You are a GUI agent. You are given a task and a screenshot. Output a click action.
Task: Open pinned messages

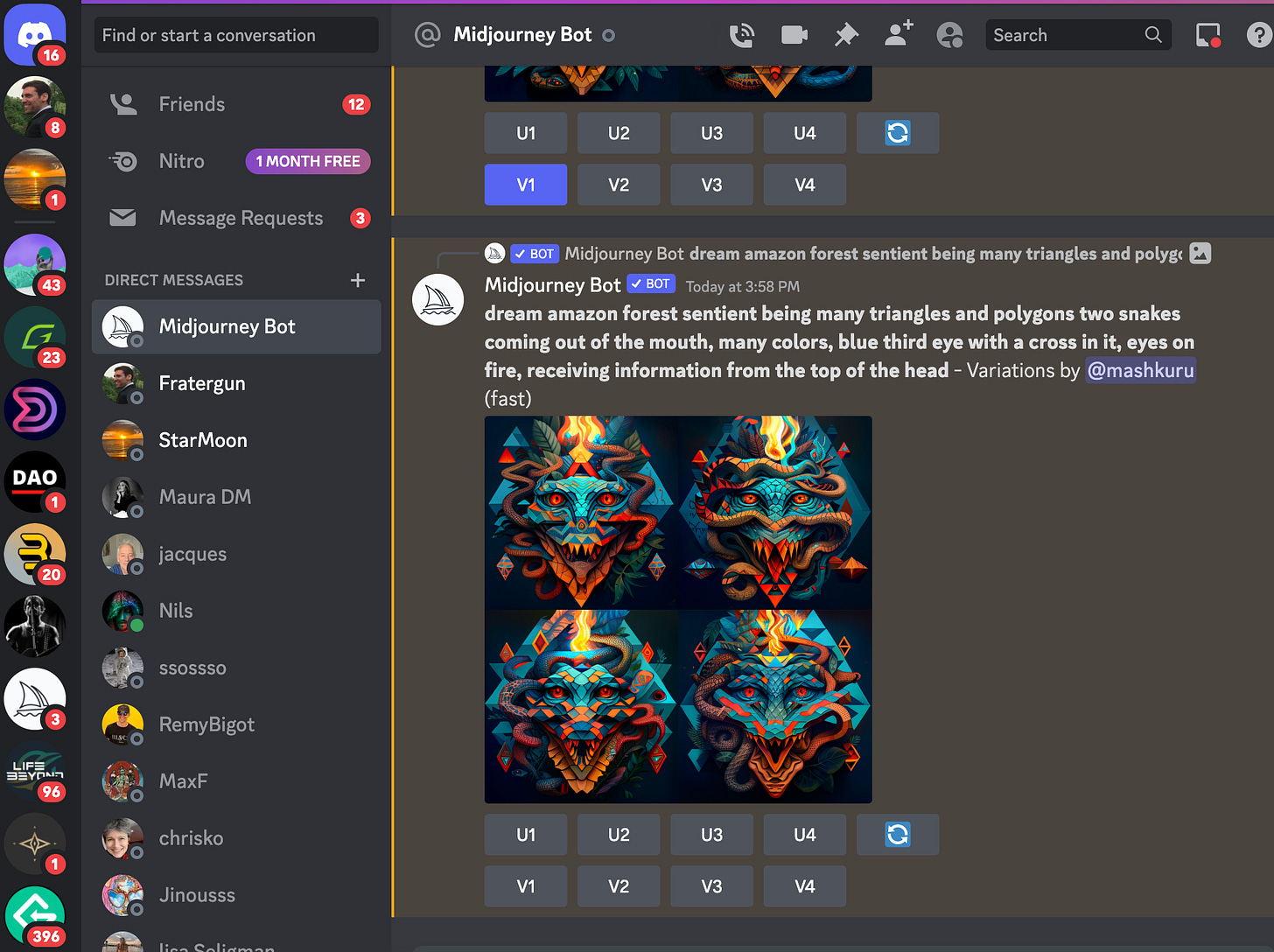(846, 35)
